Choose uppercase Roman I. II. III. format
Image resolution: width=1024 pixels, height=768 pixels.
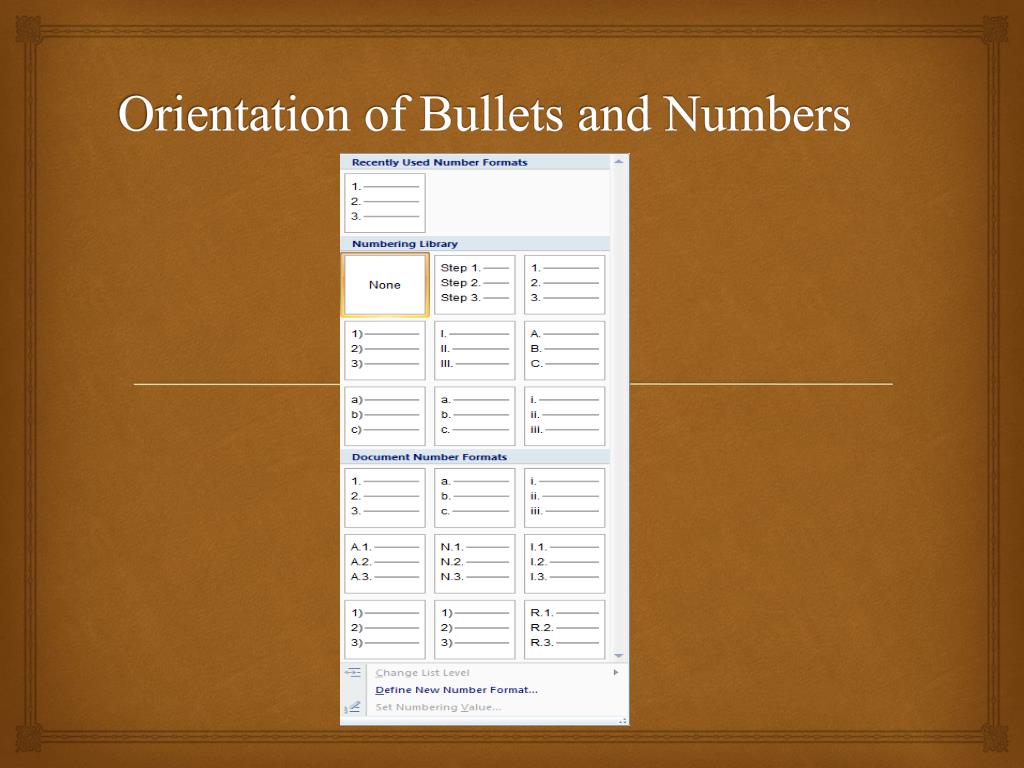475,350
